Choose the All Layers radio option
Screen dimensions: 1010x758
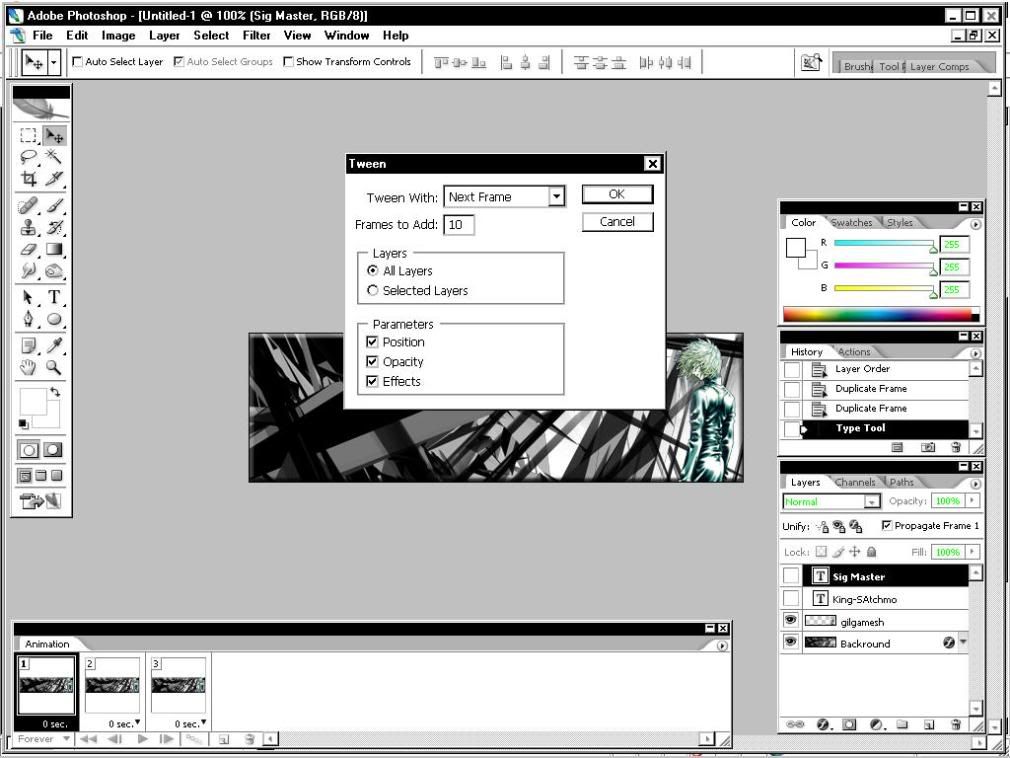pos(372,270)
